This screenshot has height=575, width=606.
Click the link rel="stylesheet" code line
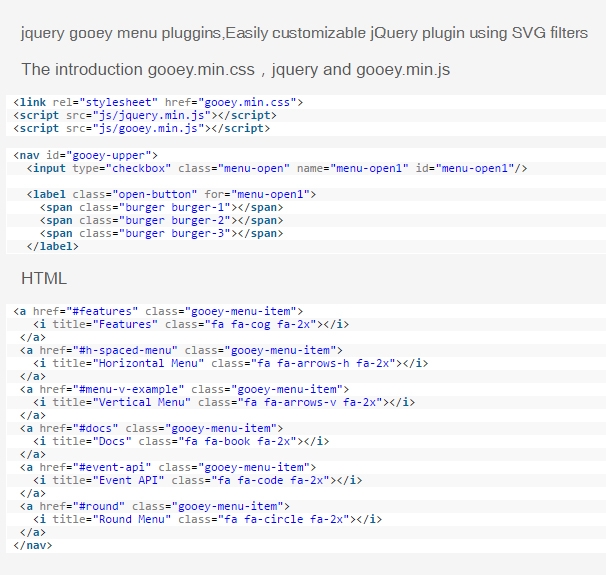coord(158,102)
